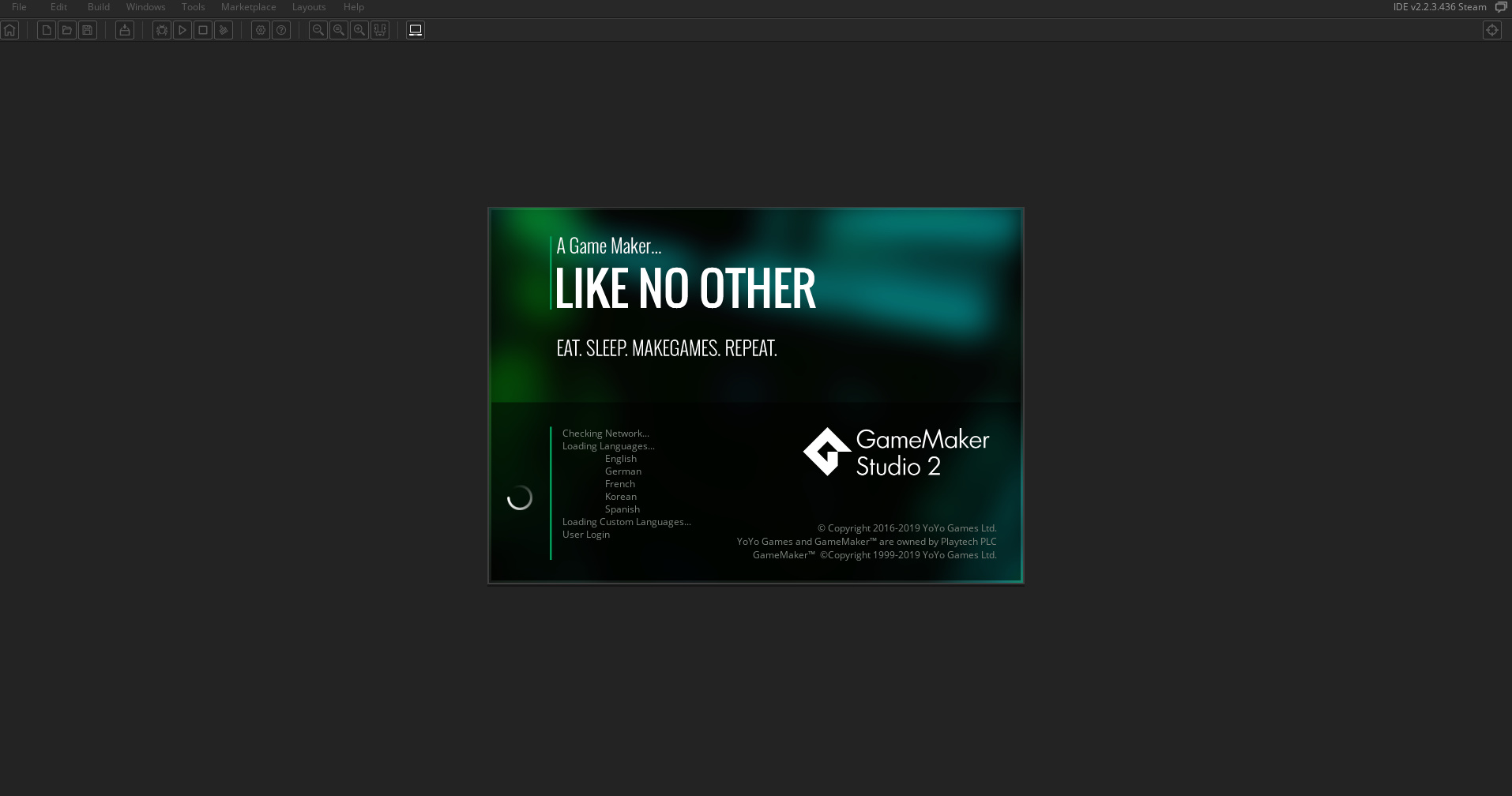Viewport: 1512px width, 796px height.
Task: Click the IDE v2.2.3.436 Steam version text
Action: pos(1439,7)
